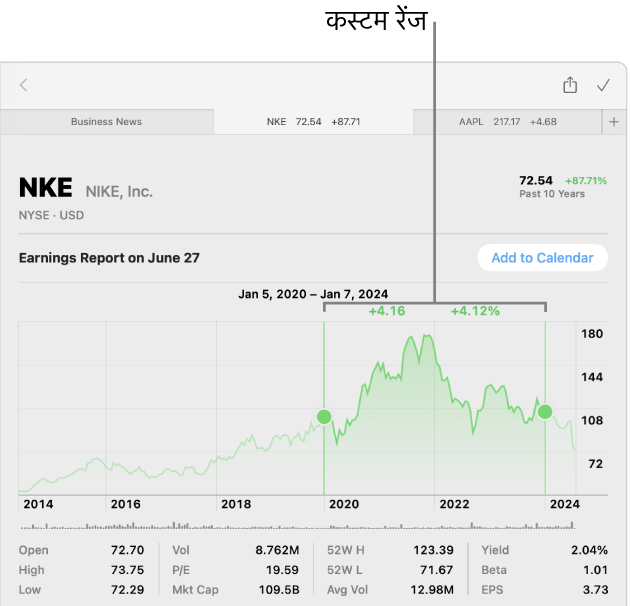The height and width of the screenshot is (606, 630).
Task: Click the volume bars strip under chart
Action: [297, 525]
